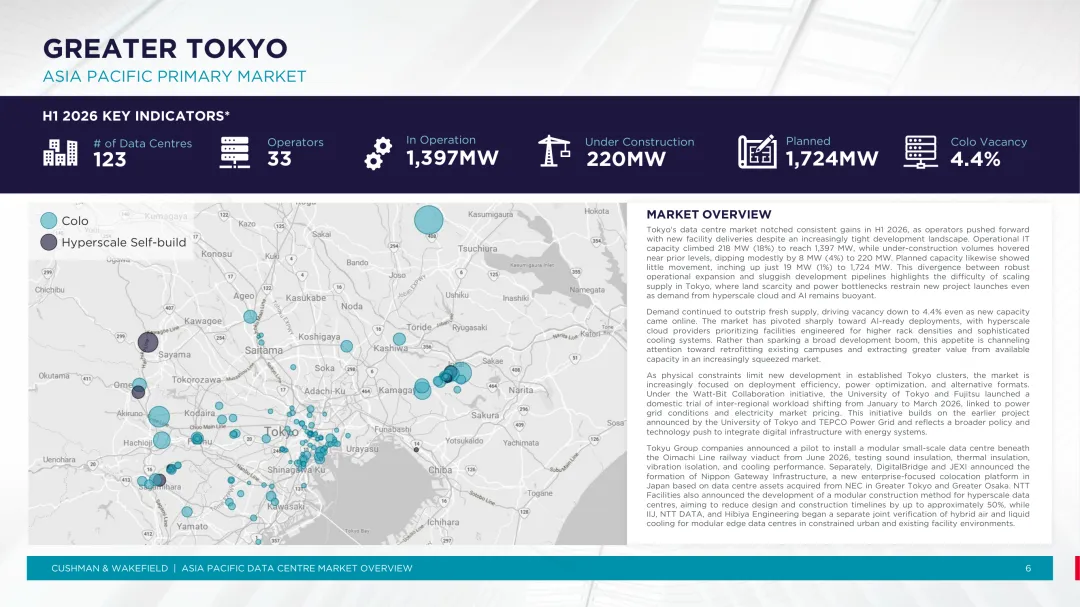Click the 'Tsuchiura' label on the map
This screenshot has height=607, width=1080.
coord(477,249)
